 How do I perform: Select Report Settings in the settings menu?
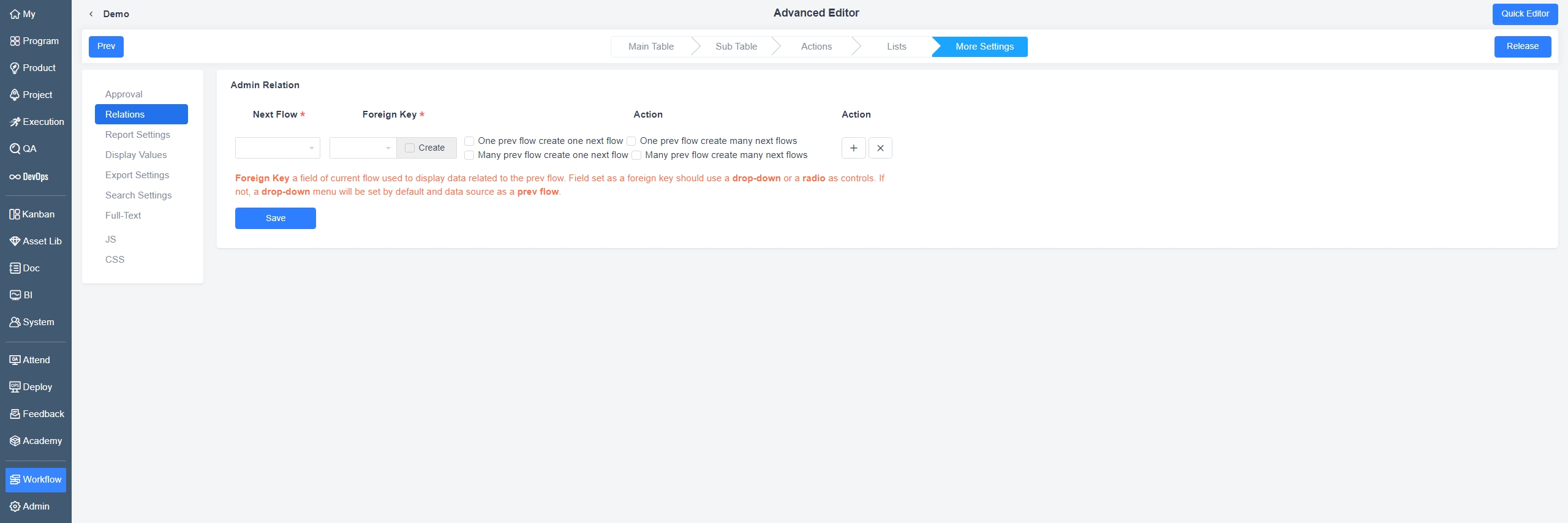pyautogui.click(x=138, y=135)
